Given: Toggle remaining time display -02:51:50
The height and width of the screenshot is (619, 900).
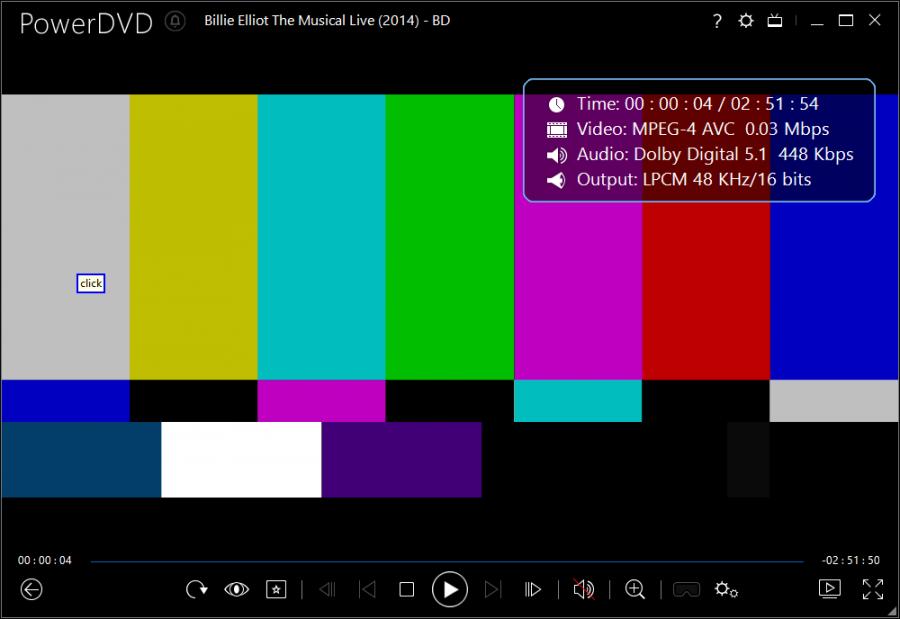Looking at the screenshot, I should point(851,560).
